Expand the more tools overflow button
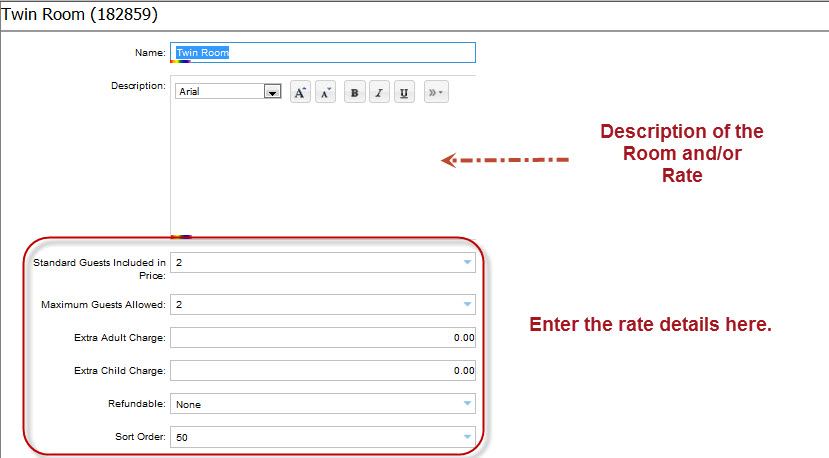Image resolution: width=829 pixels, height=458 pixels. 436,92
